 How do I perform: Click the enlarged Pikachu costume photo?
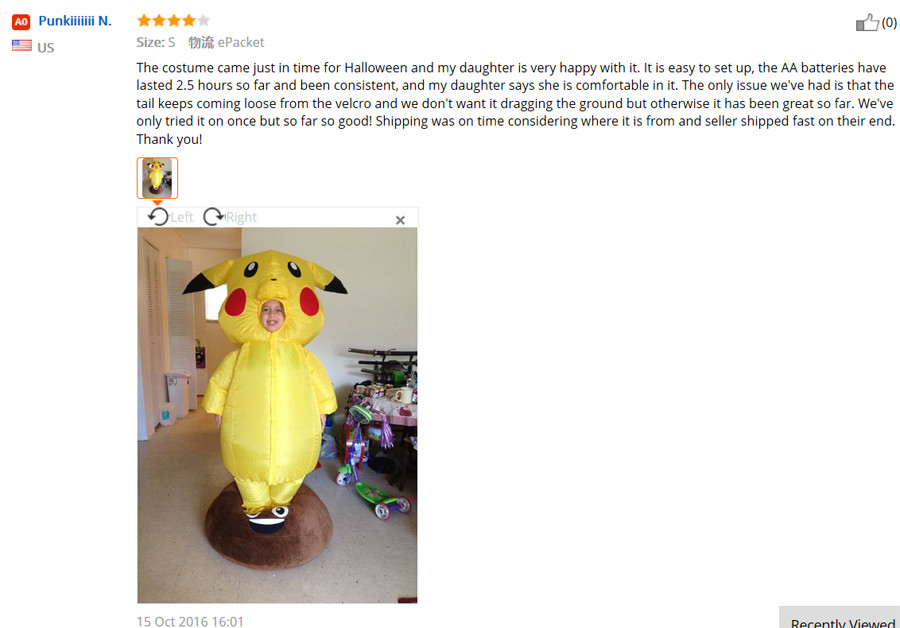click(277, 415)
